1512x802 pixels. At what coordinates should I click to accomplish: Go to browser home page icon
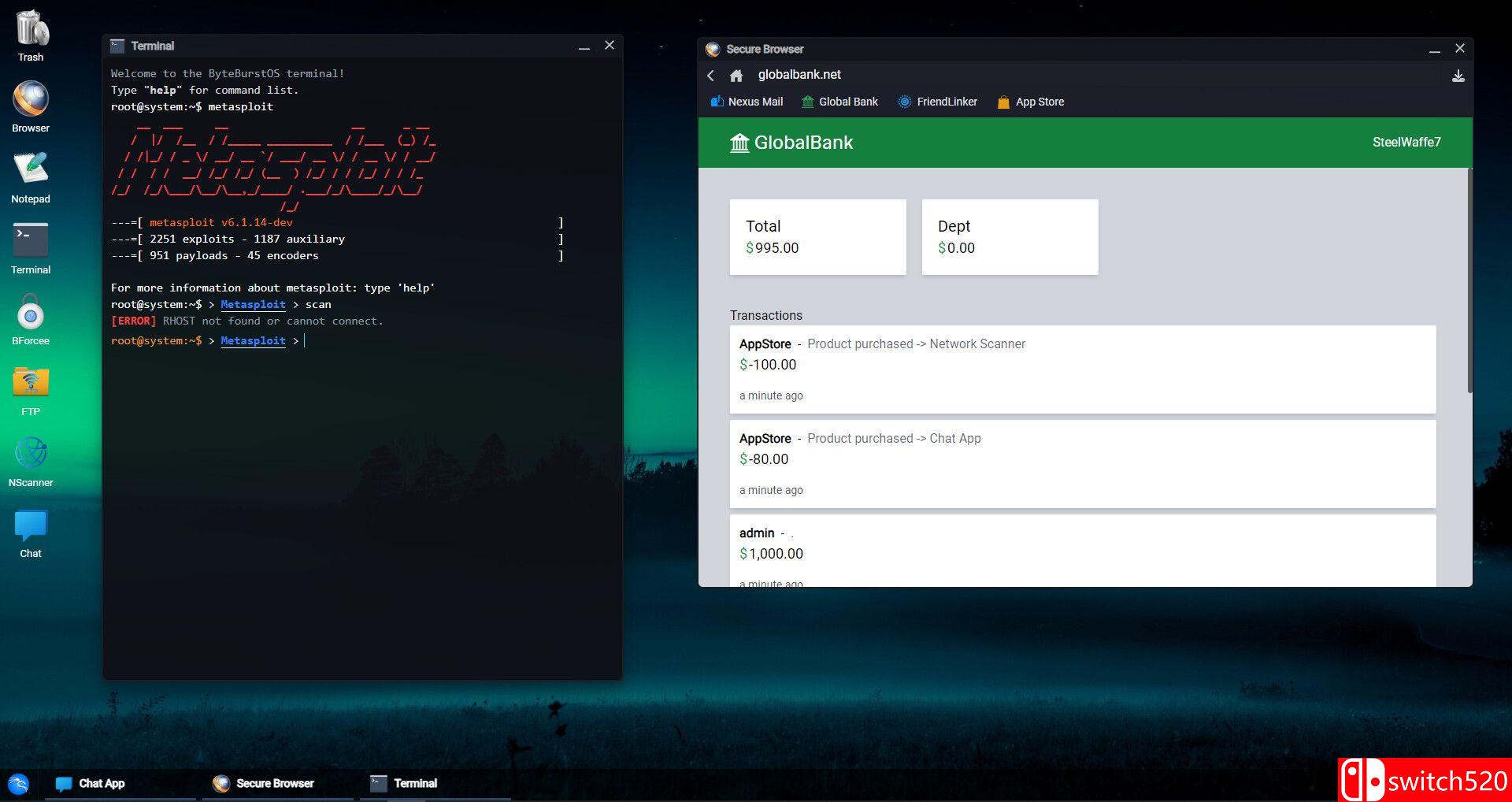click(736, 76)
